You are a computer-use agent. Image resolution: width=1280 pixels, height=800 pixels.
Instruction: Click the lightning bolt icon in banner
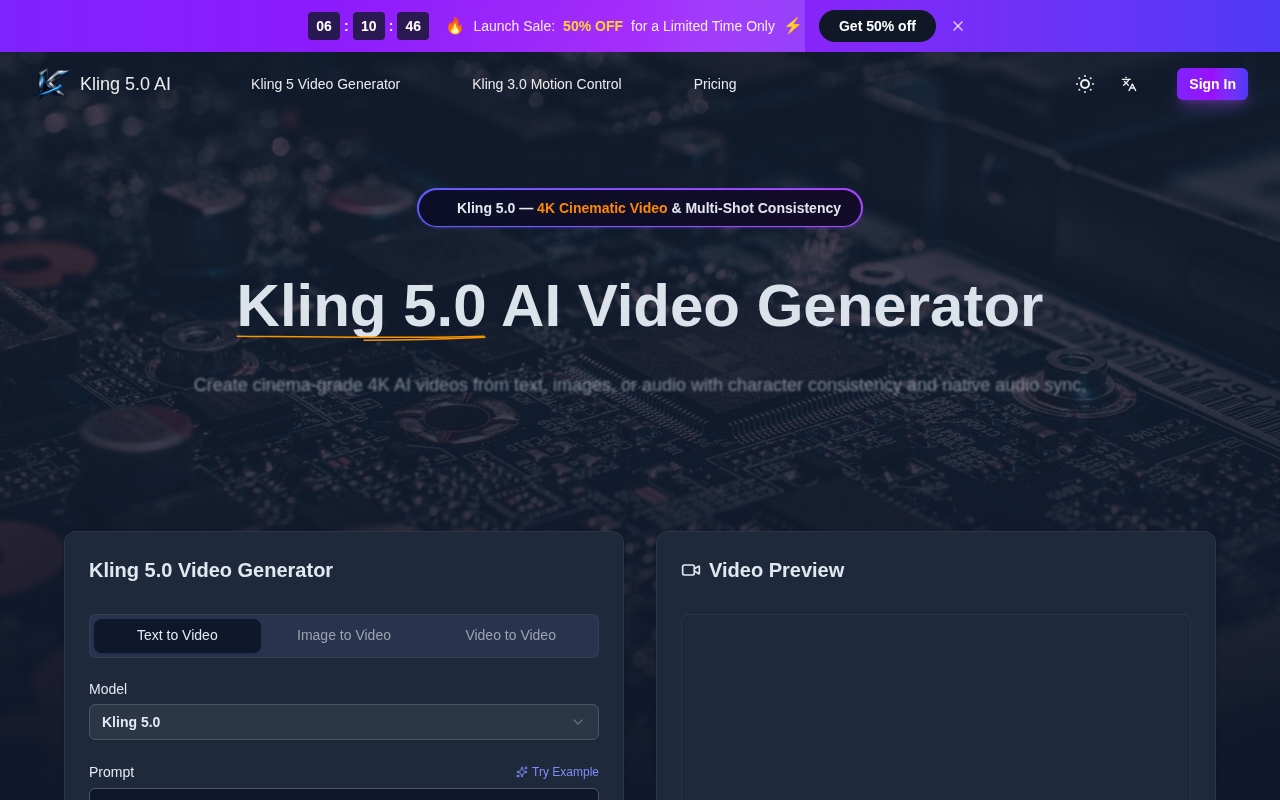point(792,26)
